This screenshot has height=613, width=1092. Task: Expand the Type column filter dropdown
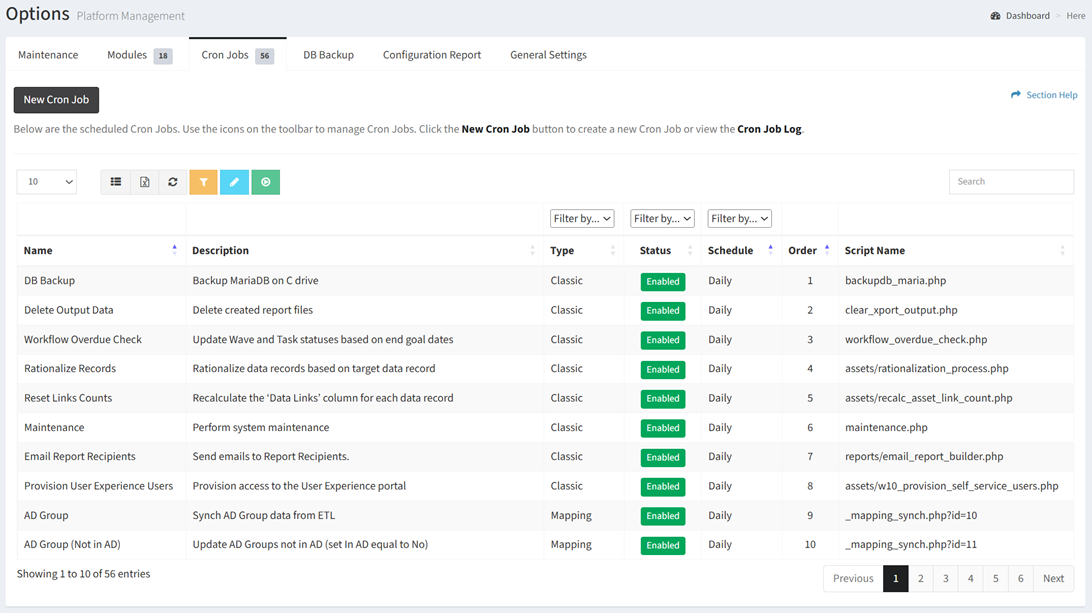point(581,218)
